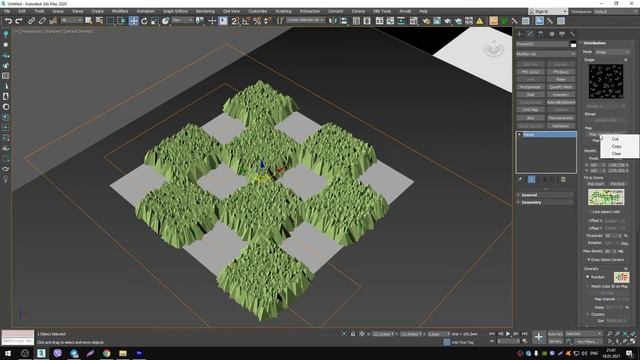This screenshot has width=640, height=360.
Task: Choose Cut from the context menu
Action: (x=615, y=139)
